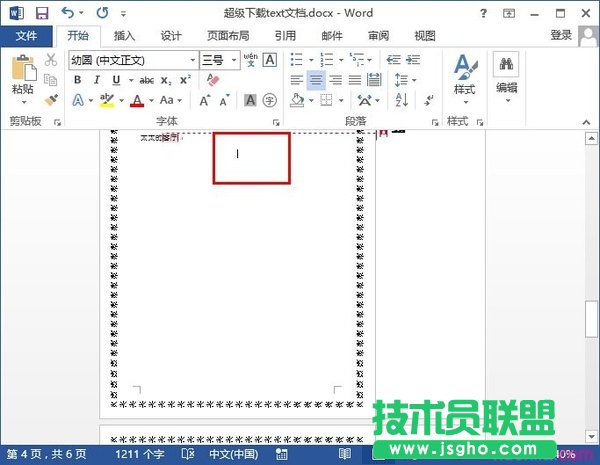The width and height of the screenshot is (600, 465).
Task: Activate the Format Painter brush
Action: click(x=51, y=100)
